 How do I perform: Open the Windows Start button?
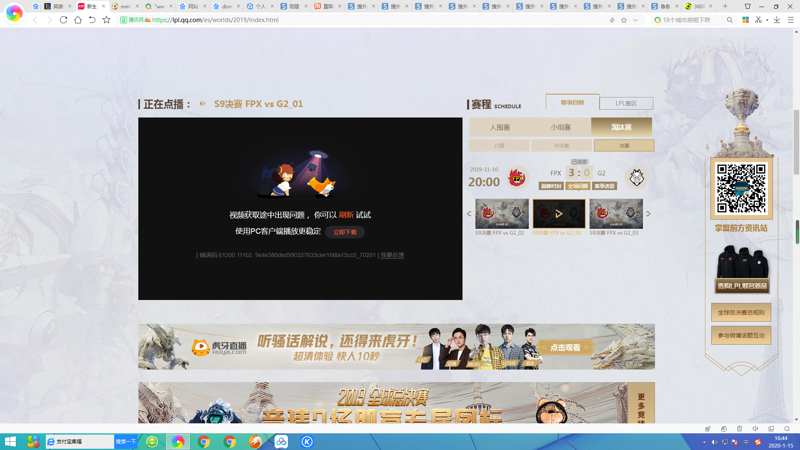10,442
